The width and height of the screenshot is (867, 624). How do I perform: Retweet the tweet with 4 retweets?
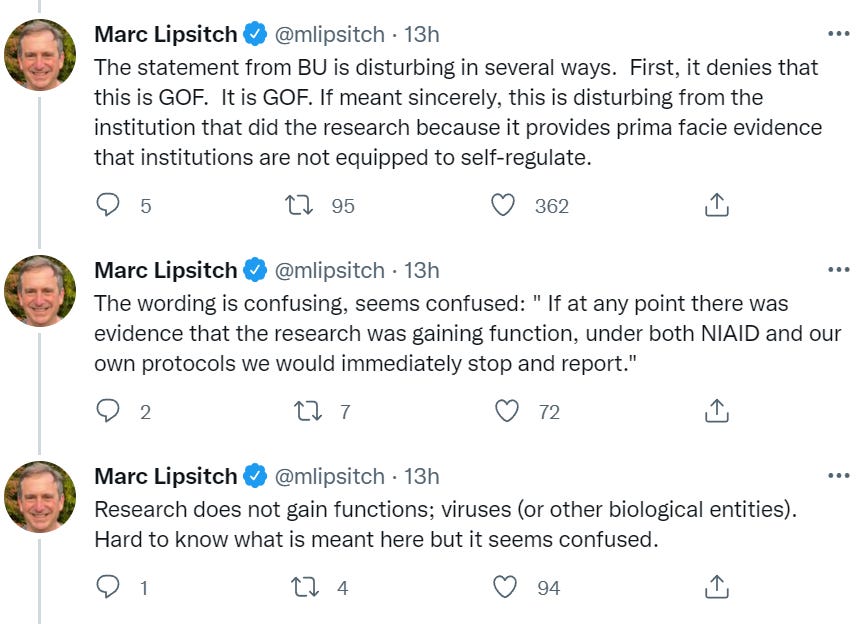coord(299,588)
